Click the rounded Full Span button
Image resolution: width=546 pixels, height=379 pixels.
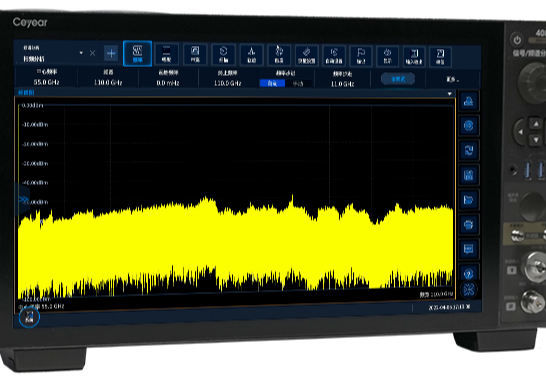[398, 79]
